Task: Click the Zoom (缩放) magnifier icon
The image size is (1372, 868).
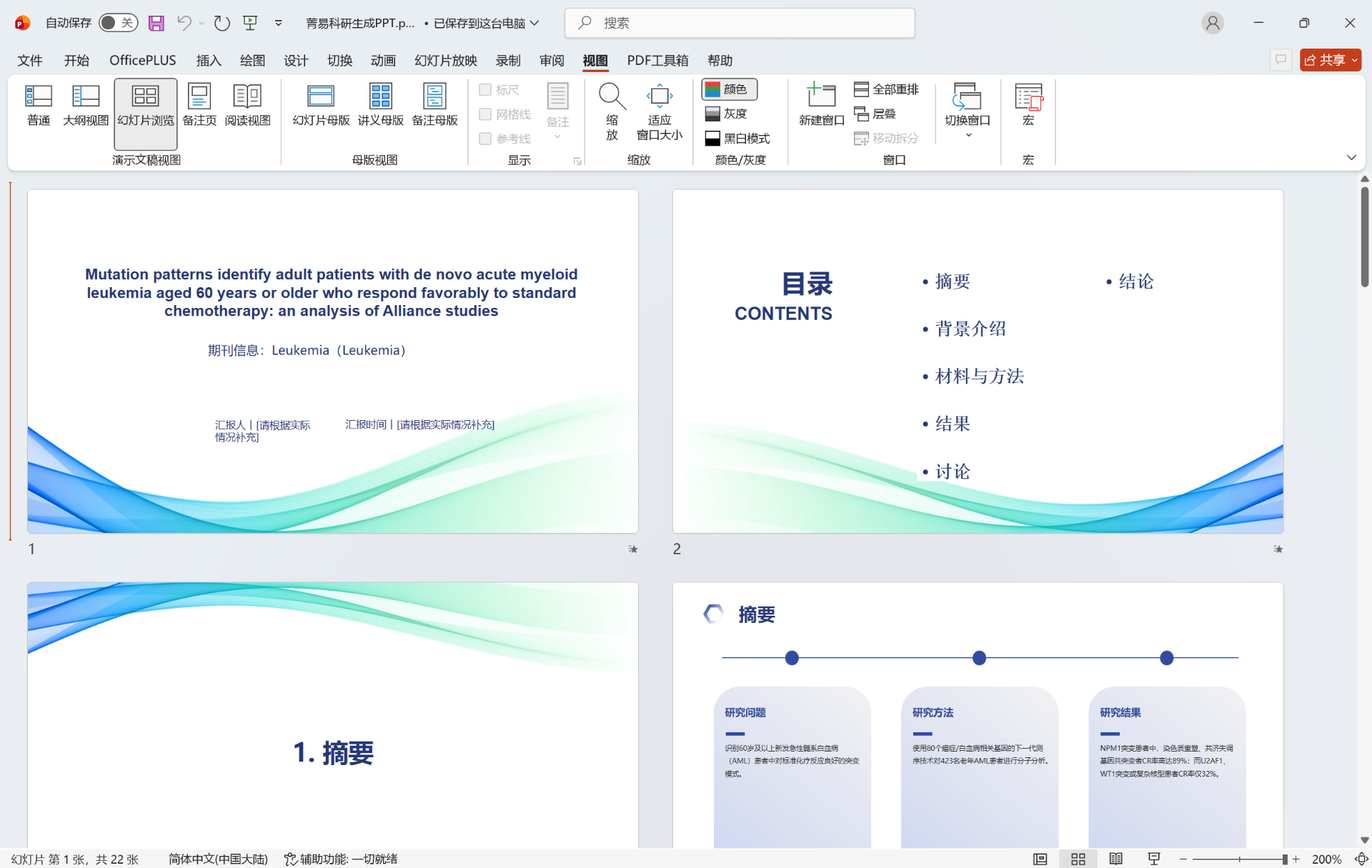Action: click(x=612, y=97)
